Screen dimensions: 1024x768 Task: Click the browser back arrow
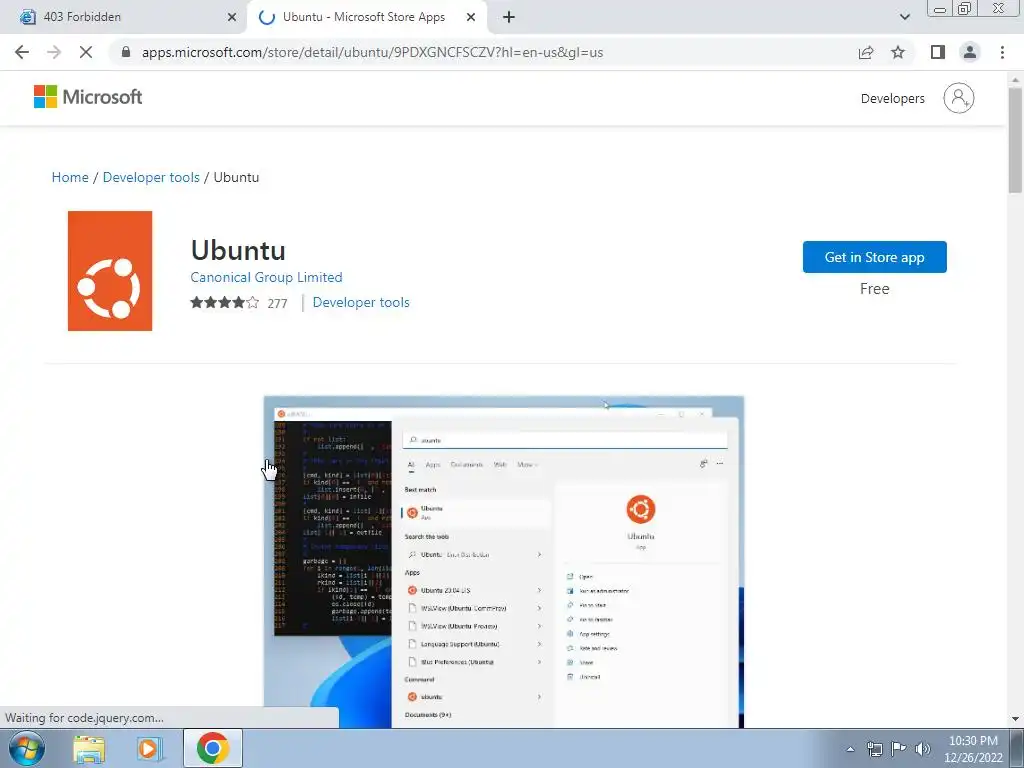[x=22, y=52]
